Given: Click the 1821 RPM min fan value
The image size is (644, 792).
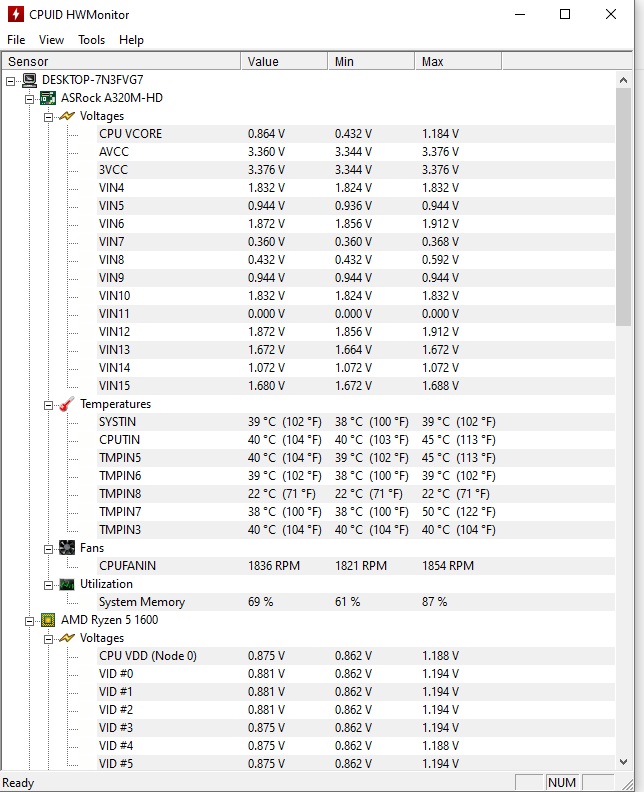Looking at the screenshot, I should point(361,566).
